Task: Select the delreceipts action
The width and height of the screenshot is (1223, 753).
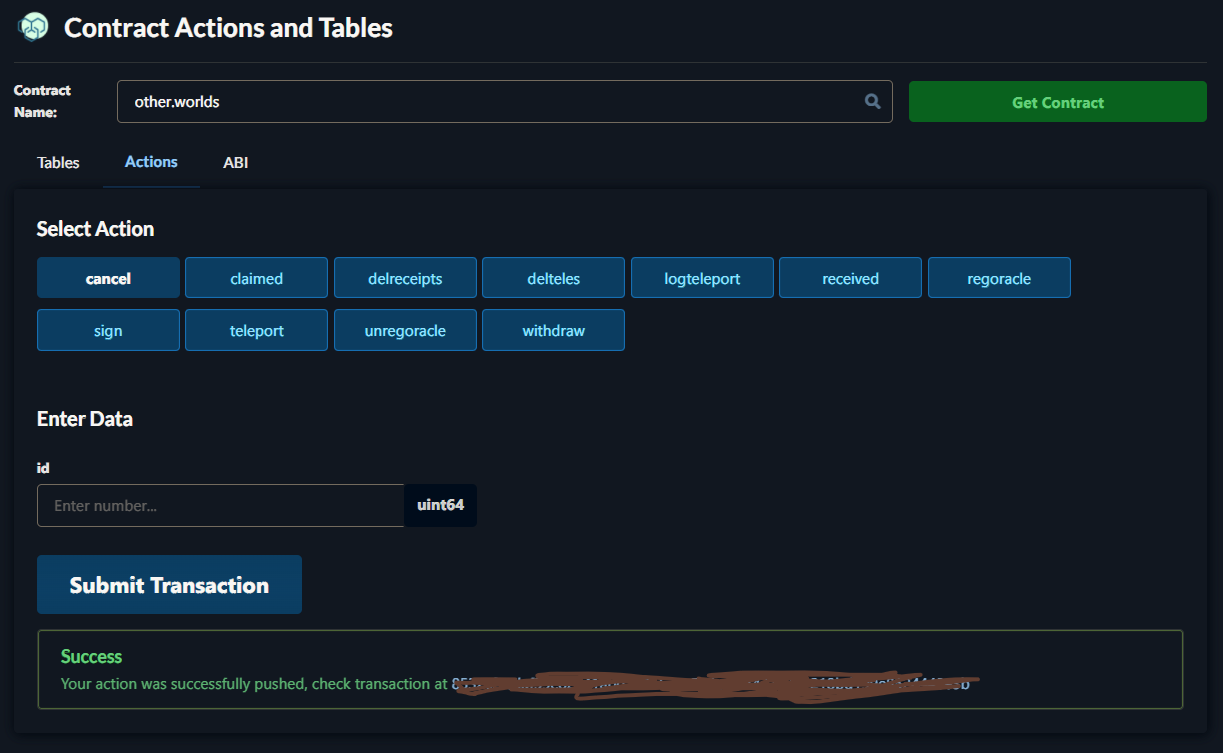Action: (x=405, y=278)
